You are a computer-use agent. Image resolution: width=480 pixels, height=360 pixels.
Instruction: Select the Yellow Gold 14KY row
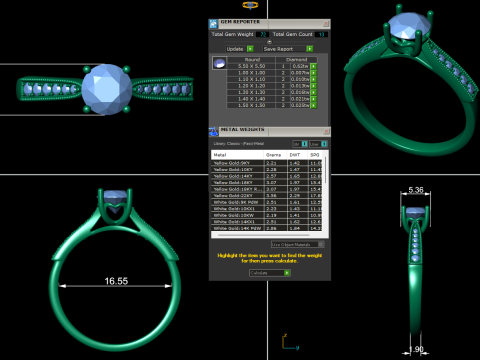coord(267,176)
